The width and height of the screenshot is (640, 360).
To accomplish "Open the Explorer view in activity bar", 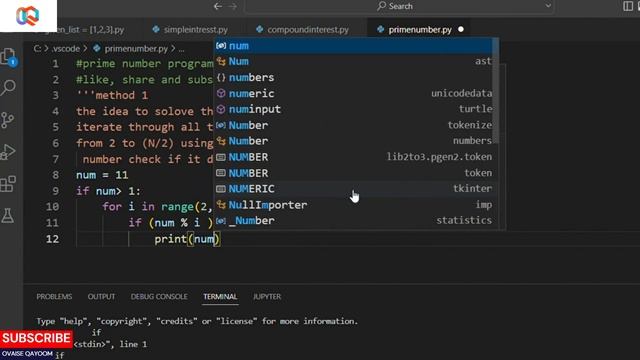I will coord(8,57).
